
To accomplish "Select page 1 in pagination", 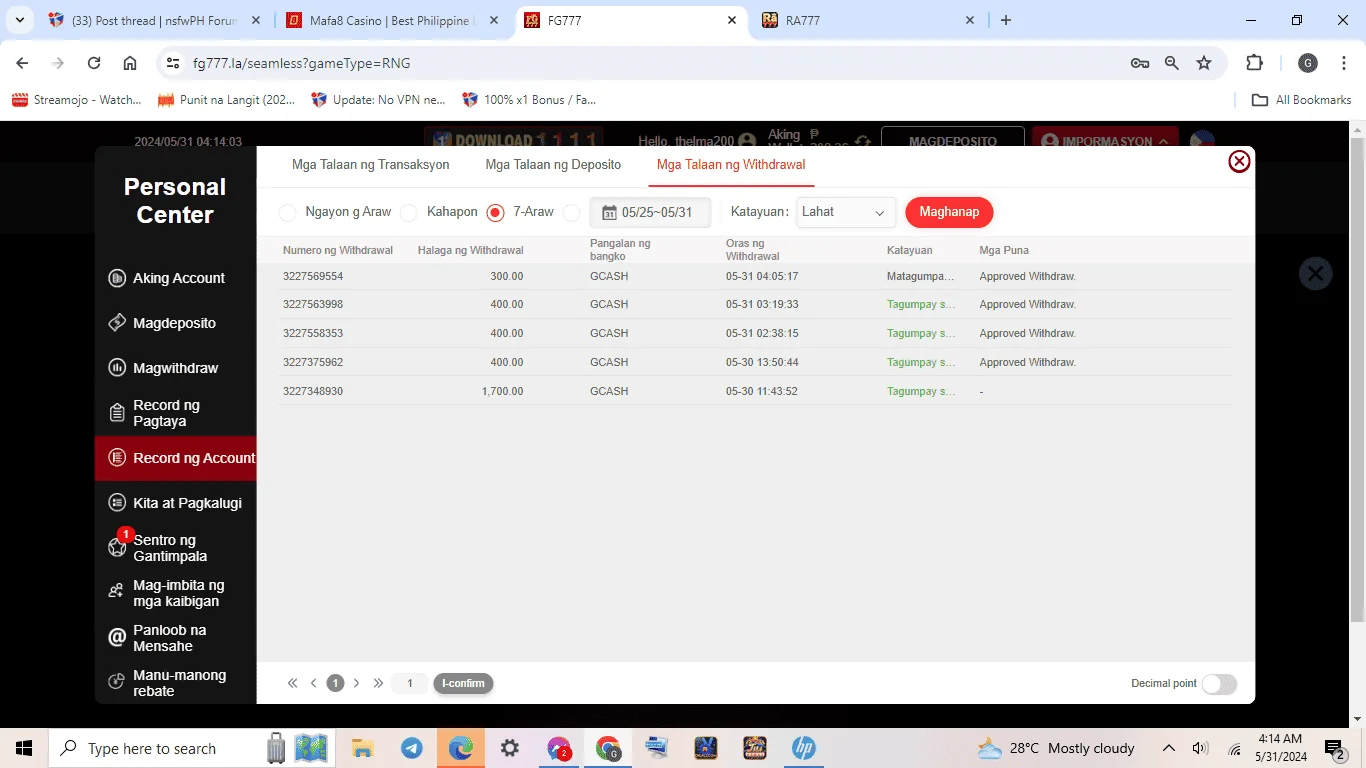I will point(335,683).
